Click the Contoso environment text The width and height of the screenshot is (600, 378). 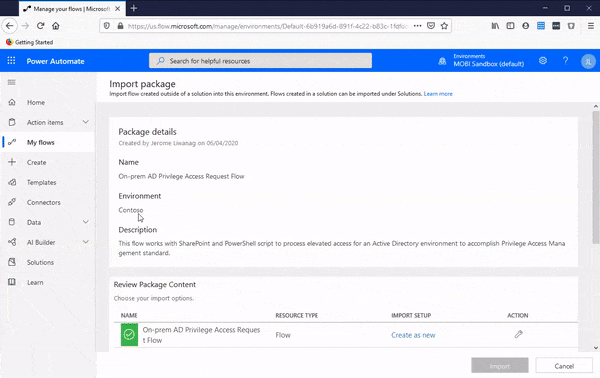(130, 210)
